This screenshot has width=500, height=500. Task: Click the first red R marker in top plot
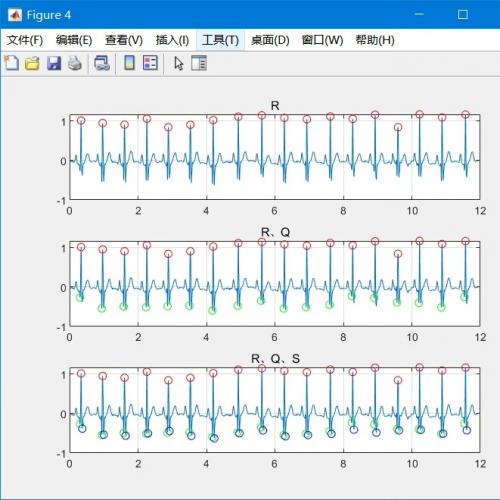click(x=81, y=121)
